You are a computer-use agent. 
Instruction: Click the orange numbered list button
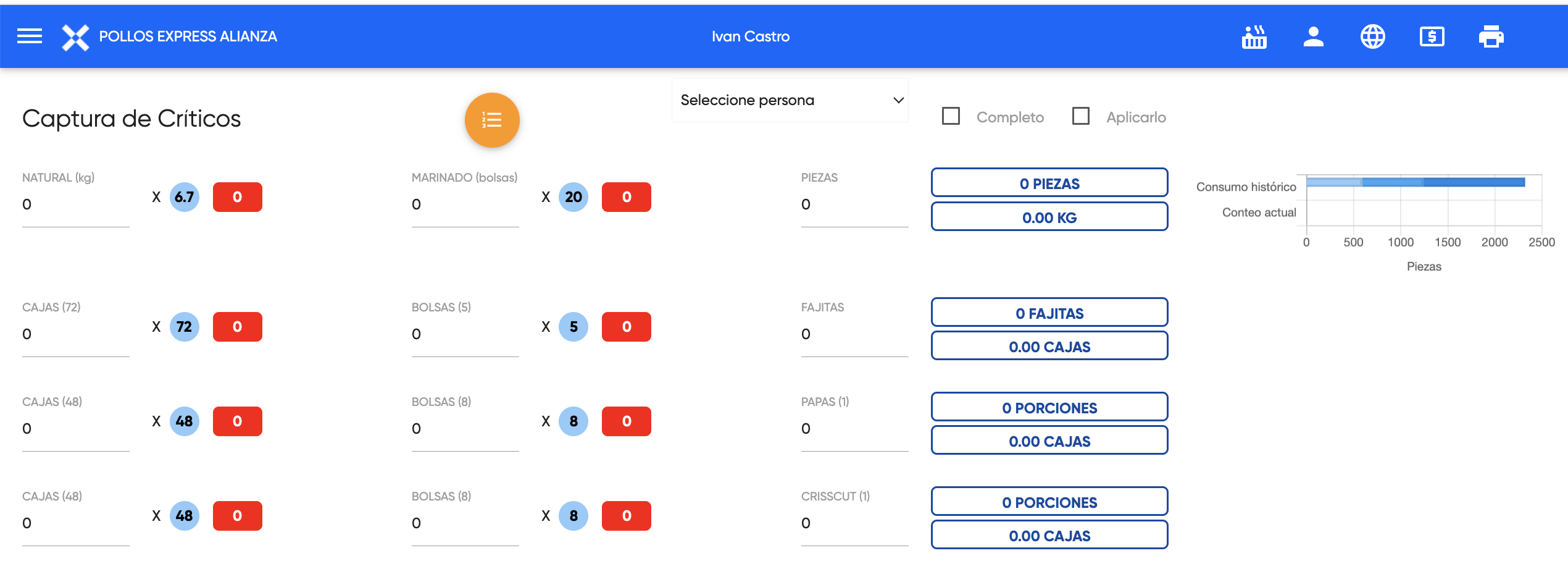point(491,120)
